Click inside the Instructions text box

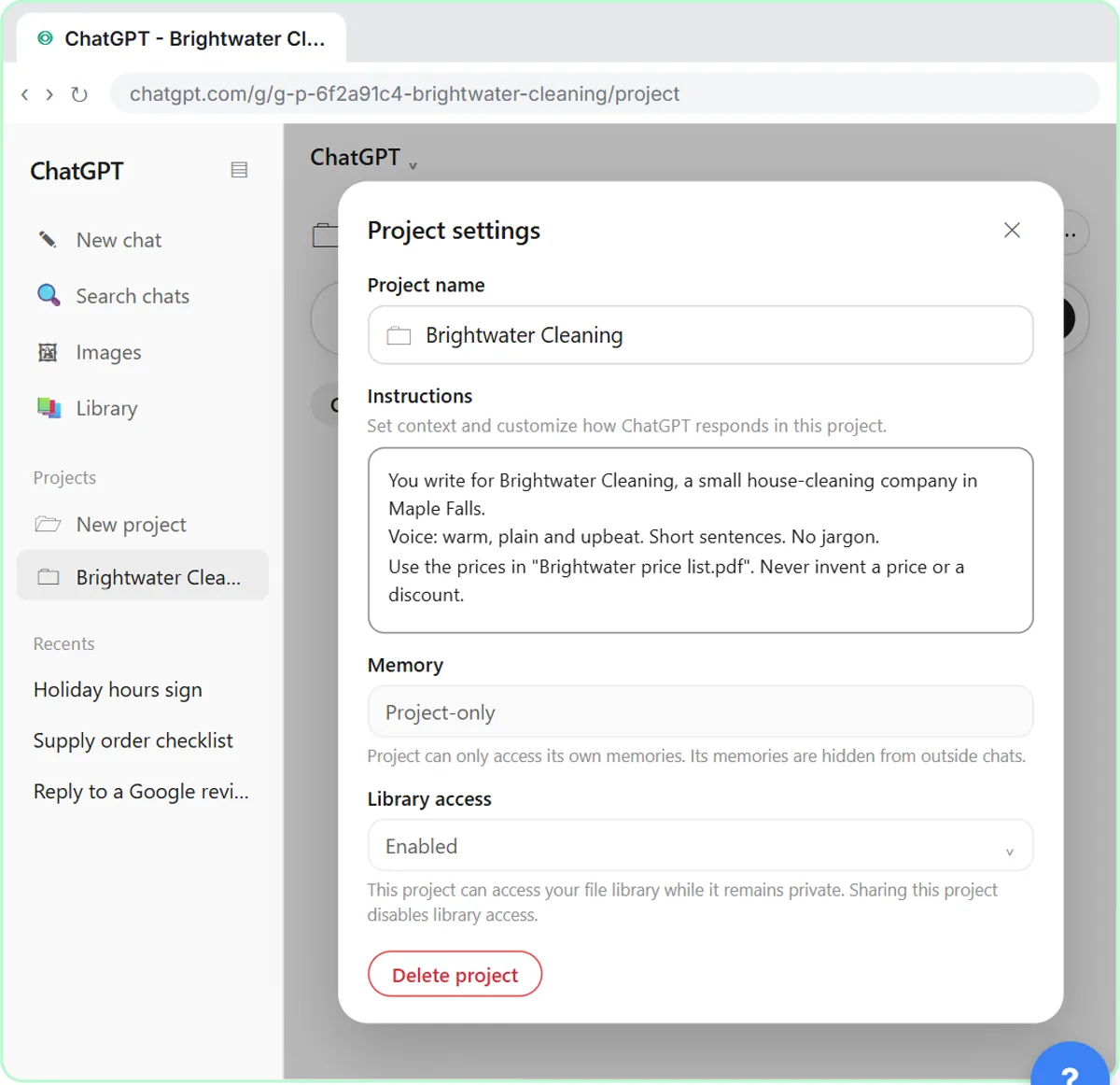click(700, 541)
